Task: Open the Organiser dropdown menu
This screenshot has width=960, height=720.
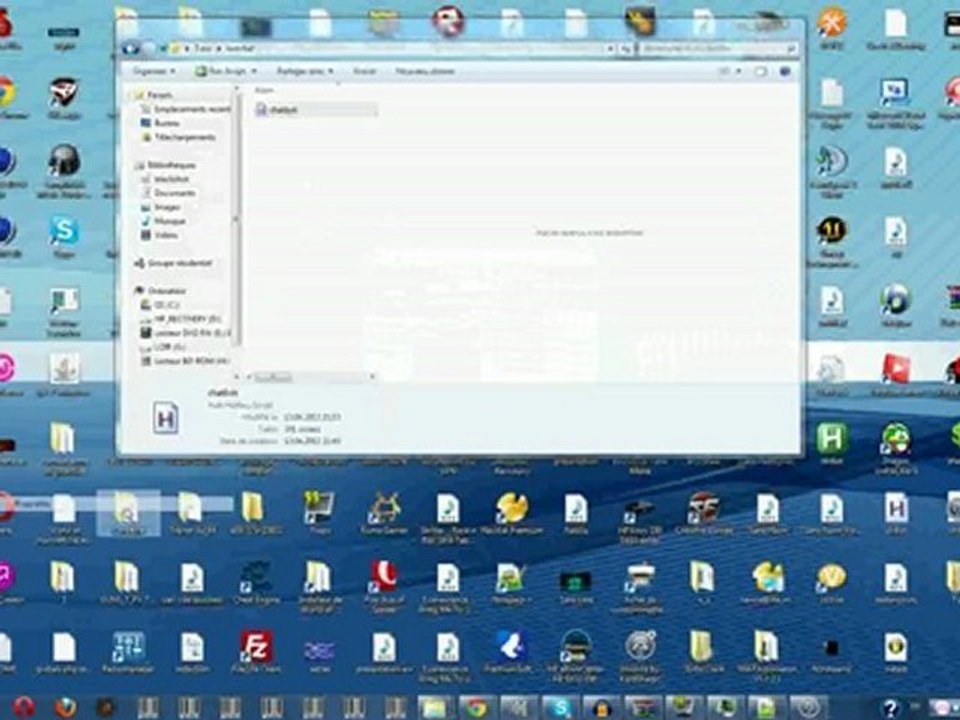Action: tap(154, 72)
